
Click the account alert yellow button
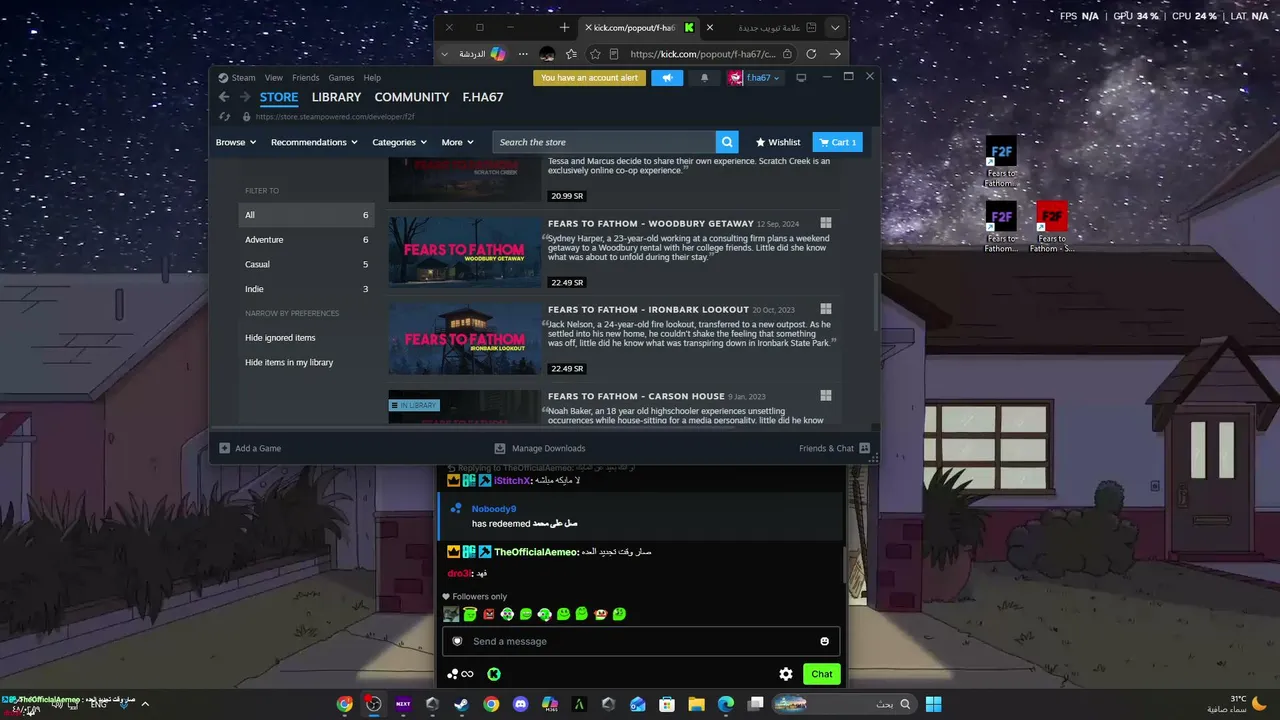589,78
